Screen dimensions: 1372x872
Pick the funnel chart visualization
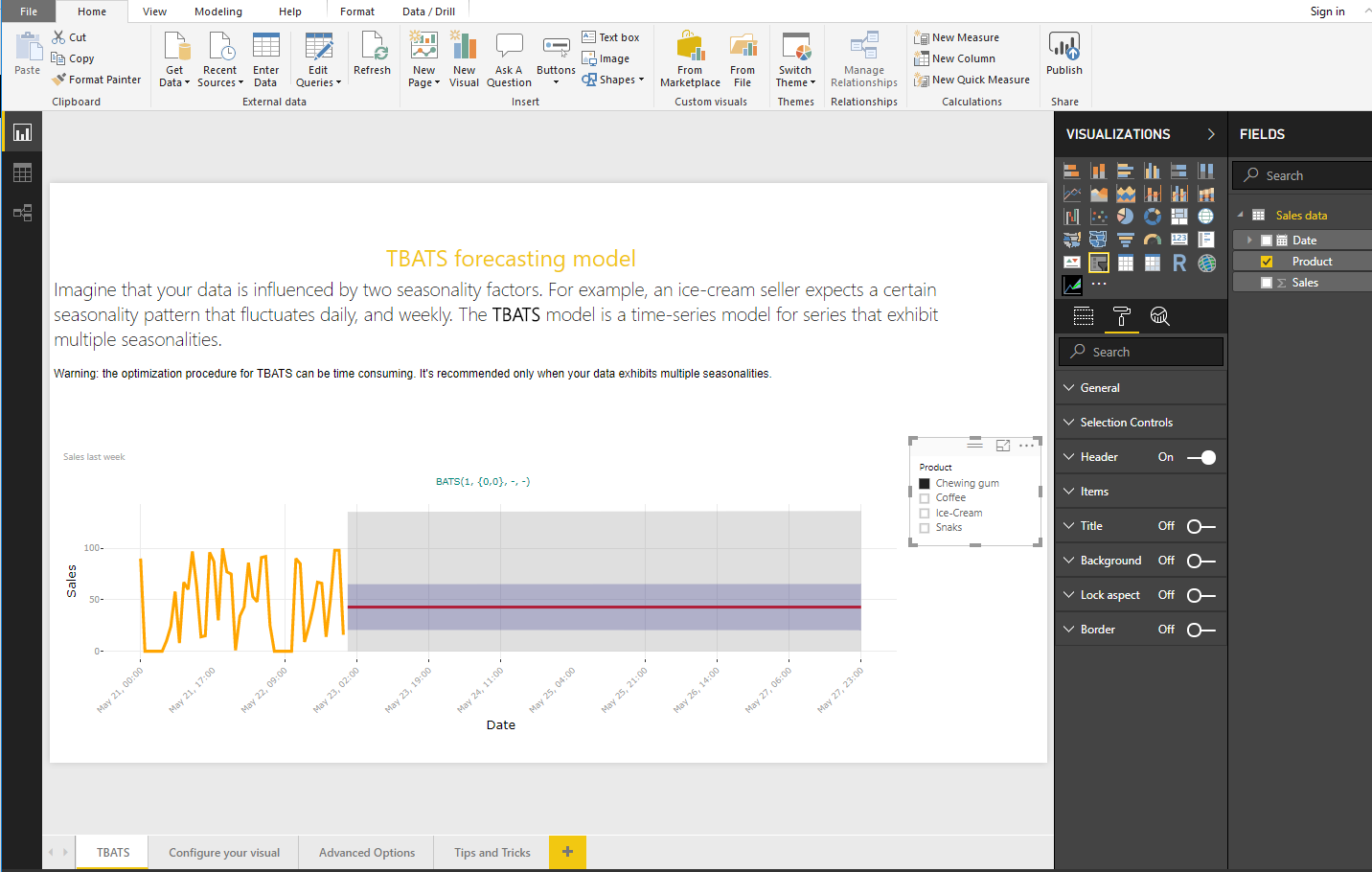pos(1126,240)
